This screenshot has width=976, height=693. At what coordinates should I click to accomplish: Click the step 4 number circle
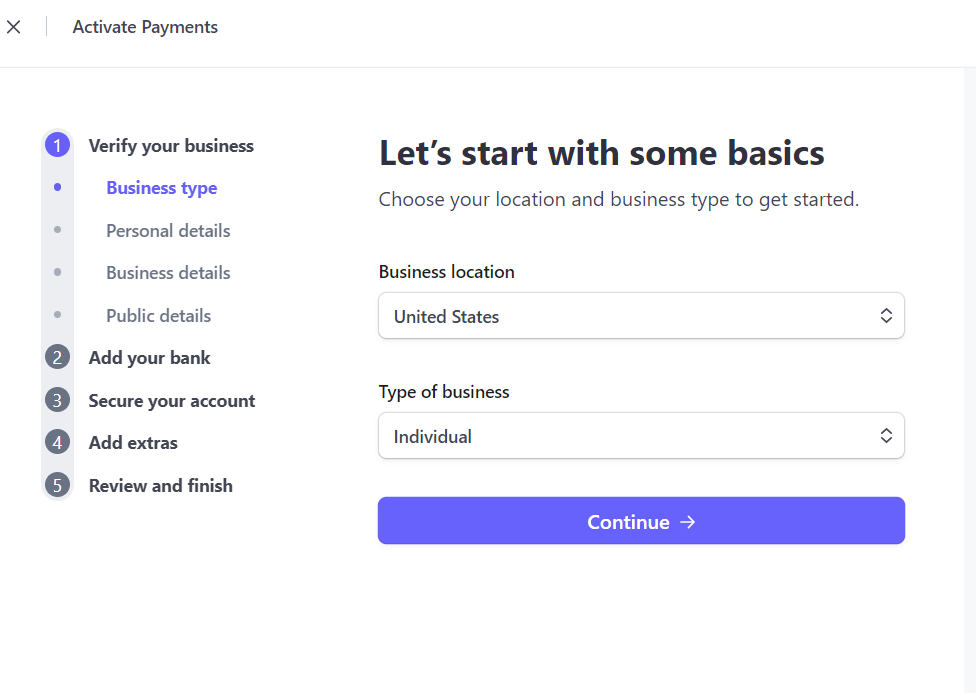pyautogui.click(x=57, y=443)
